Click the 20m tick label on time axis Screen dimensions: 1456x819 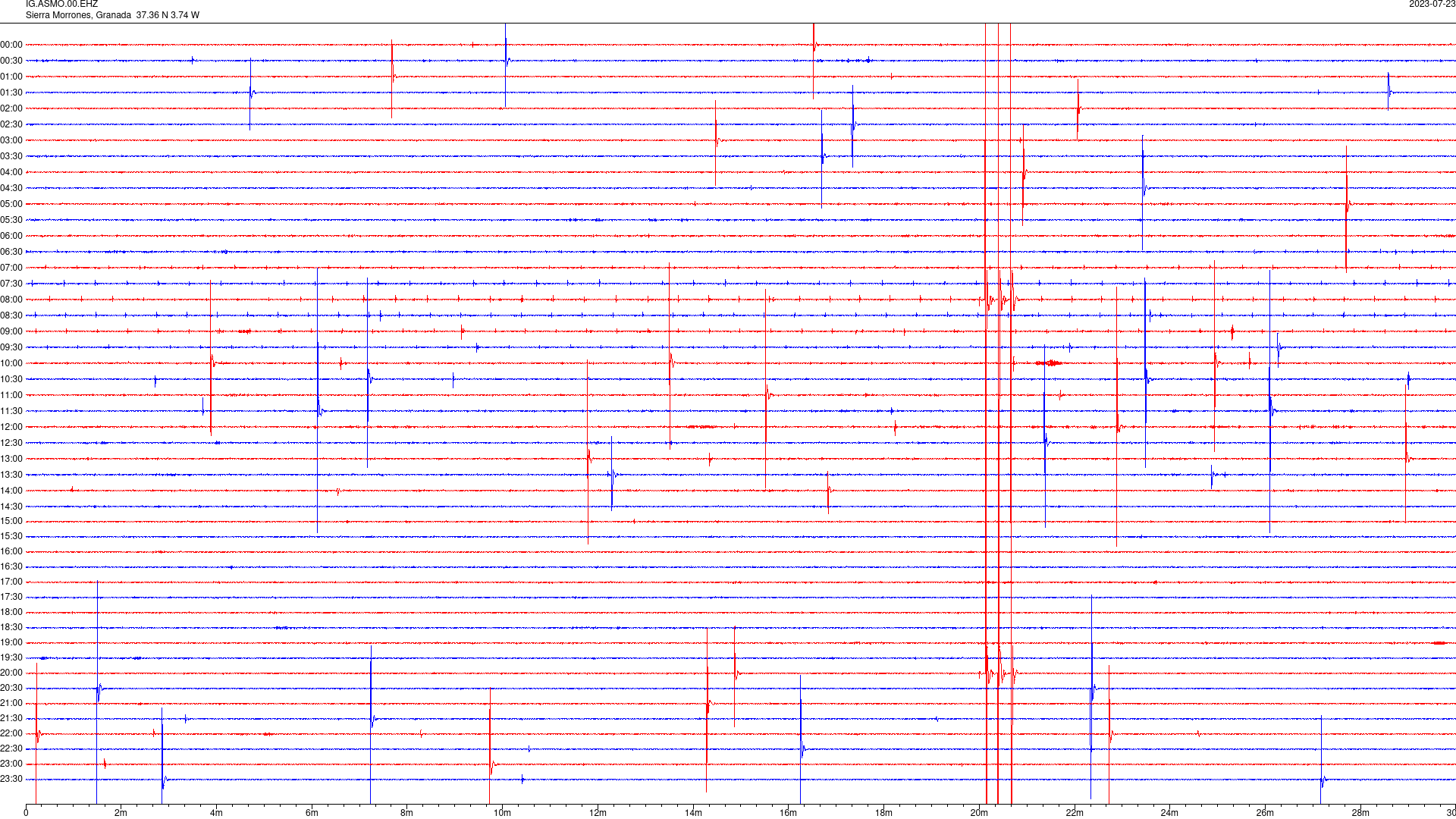[x=979, y=813]
